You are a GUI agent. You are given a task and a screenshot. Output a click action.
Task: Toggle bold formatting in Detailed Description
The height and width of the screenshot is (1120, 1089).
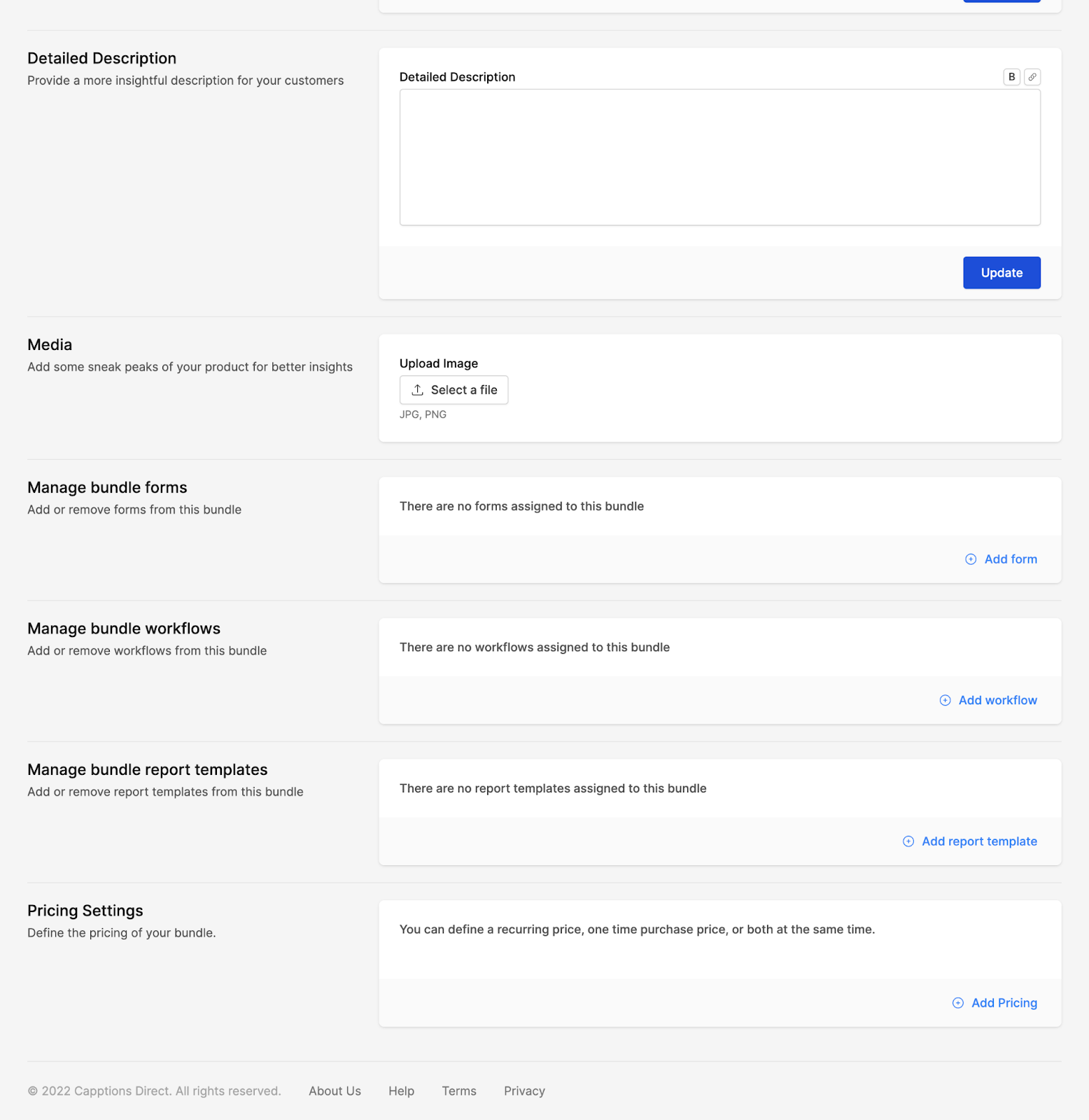1011,77
